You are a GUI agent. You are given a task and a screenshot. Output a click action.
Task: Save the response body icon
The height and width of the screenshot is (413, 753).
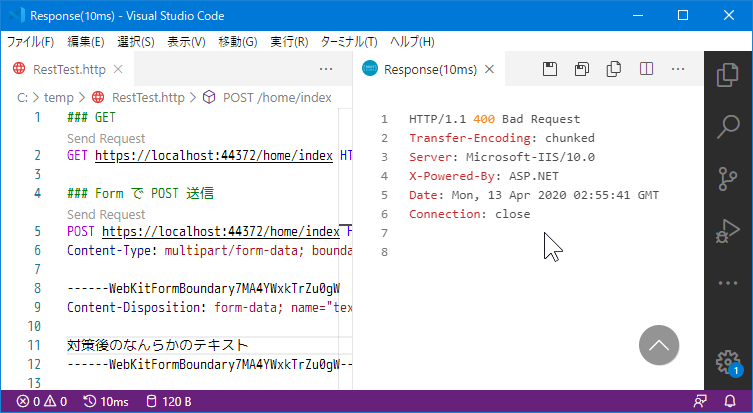pos(582,69)
